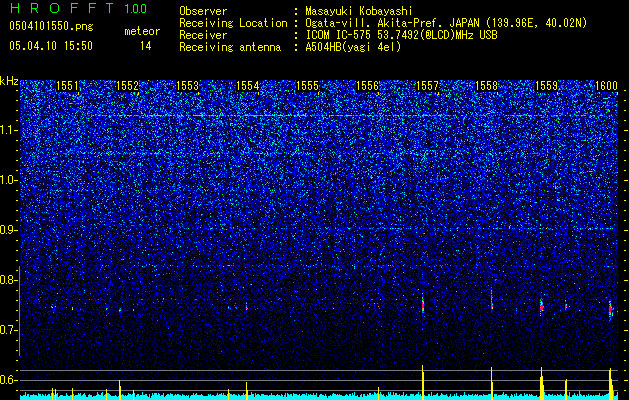629x400 pixels.
Task: Click the 1559 time axis label
Action: 547,85
